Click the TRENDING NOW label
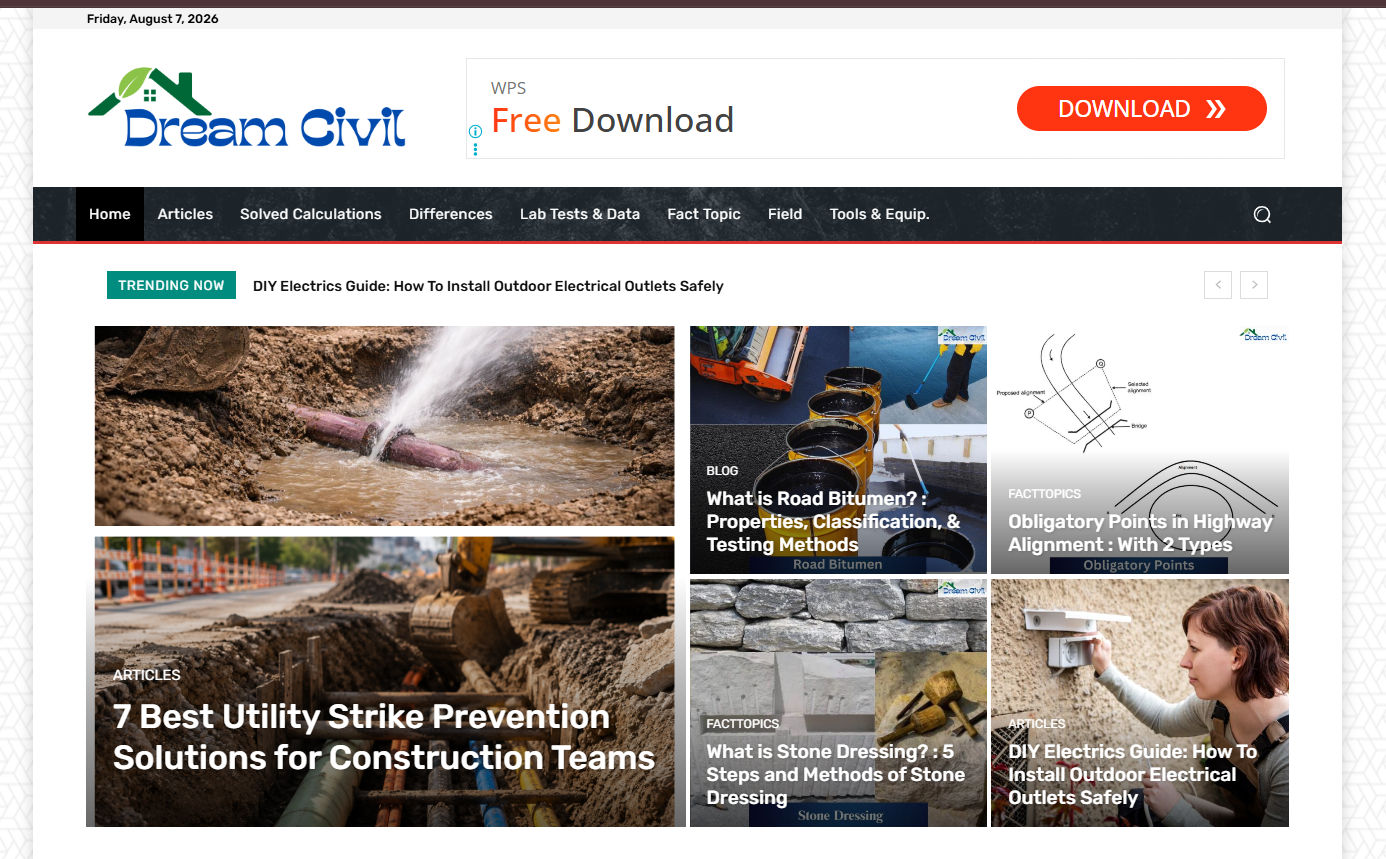 (171, 285)
